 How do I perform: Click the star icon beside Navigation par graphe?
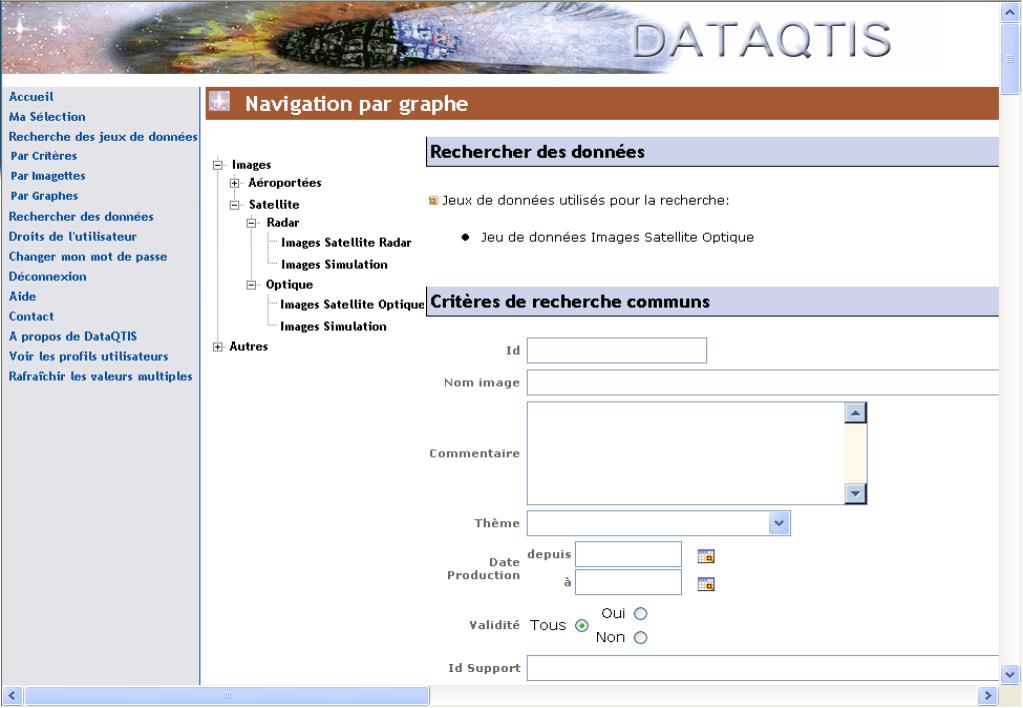(220, 101)
